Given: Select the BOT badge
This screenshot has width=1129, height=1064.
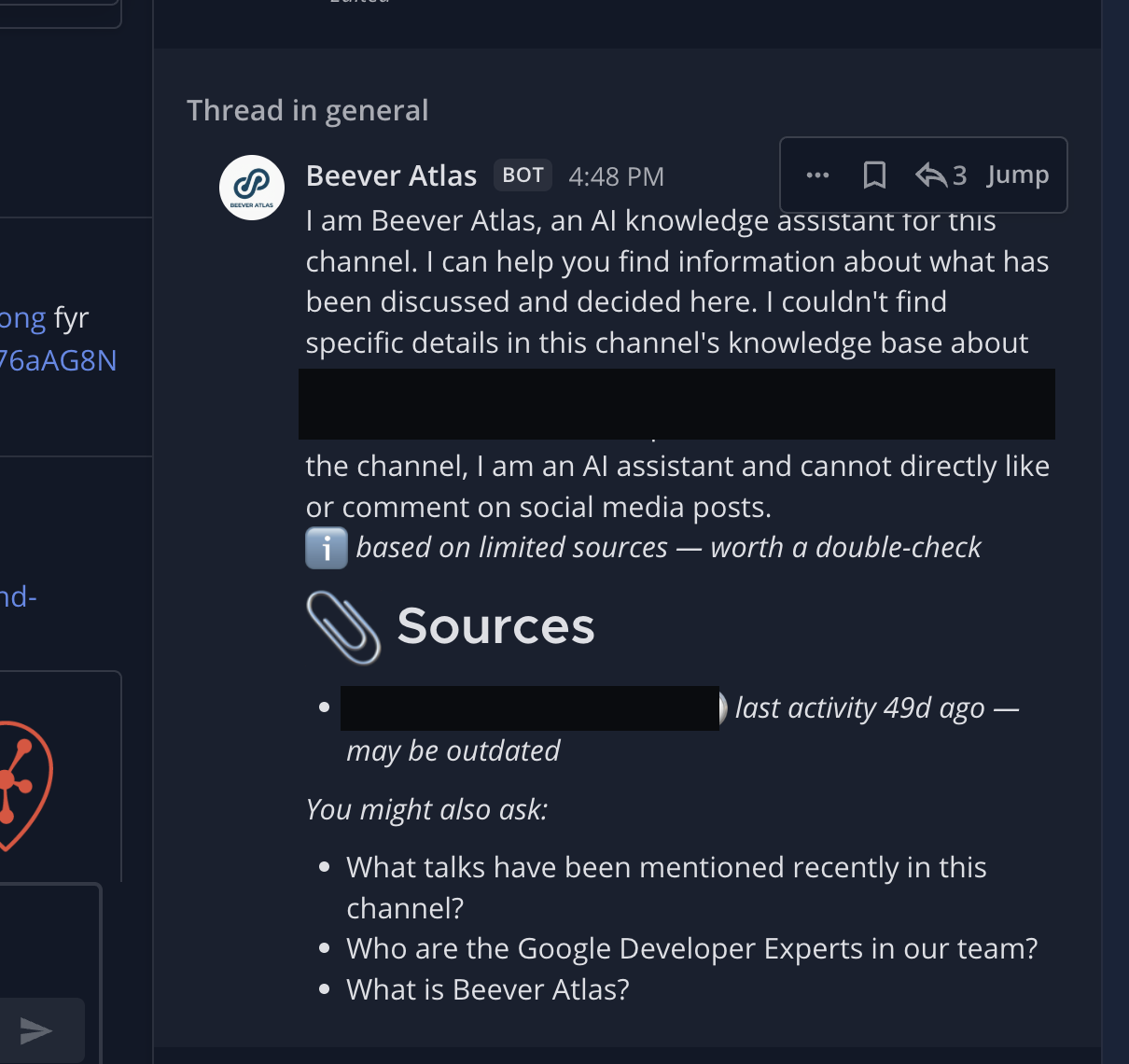Looking at the screenshot, I should click(523, 175).
